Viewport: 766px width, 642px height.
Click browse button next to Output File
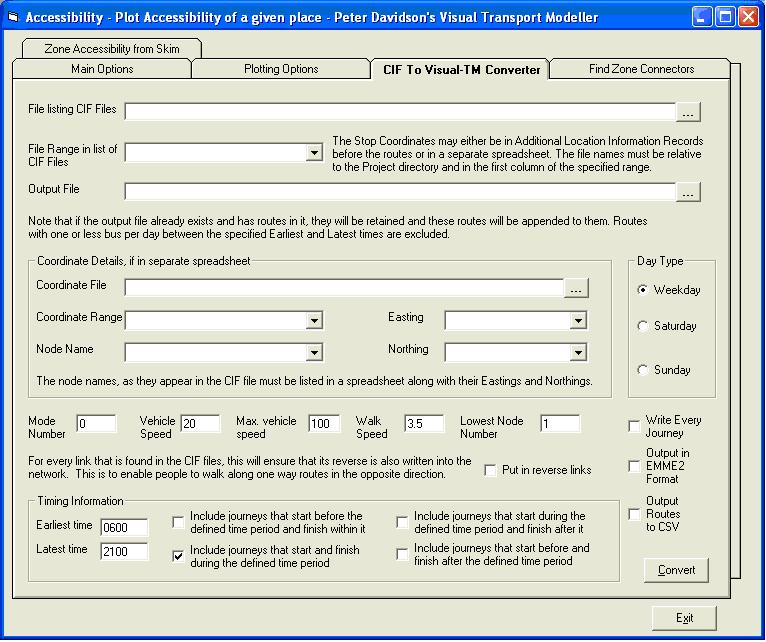tap(688, 192)
